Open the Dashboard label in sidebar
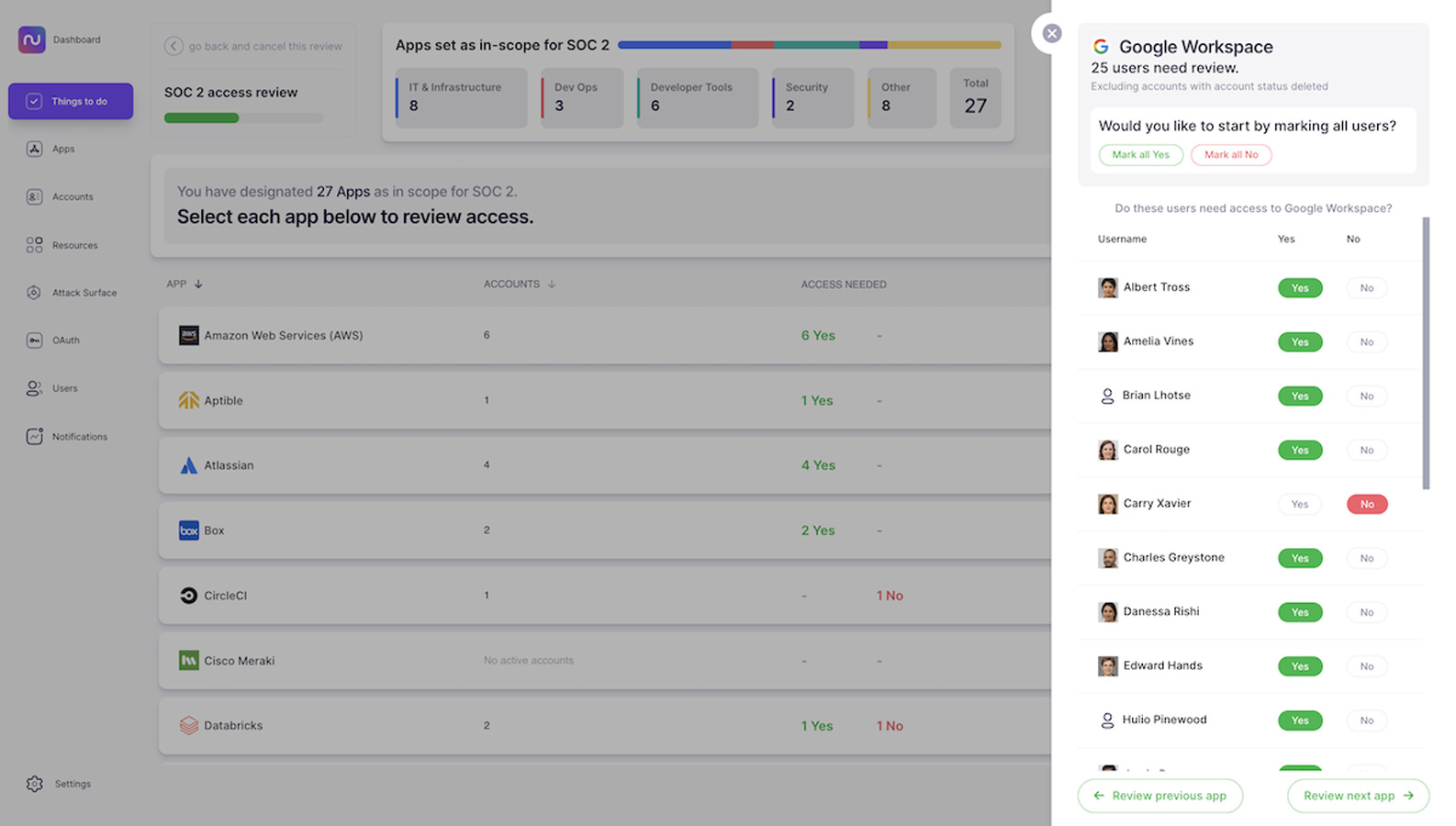Screen dimensions: 1456x826 click(x=77, y=39)
